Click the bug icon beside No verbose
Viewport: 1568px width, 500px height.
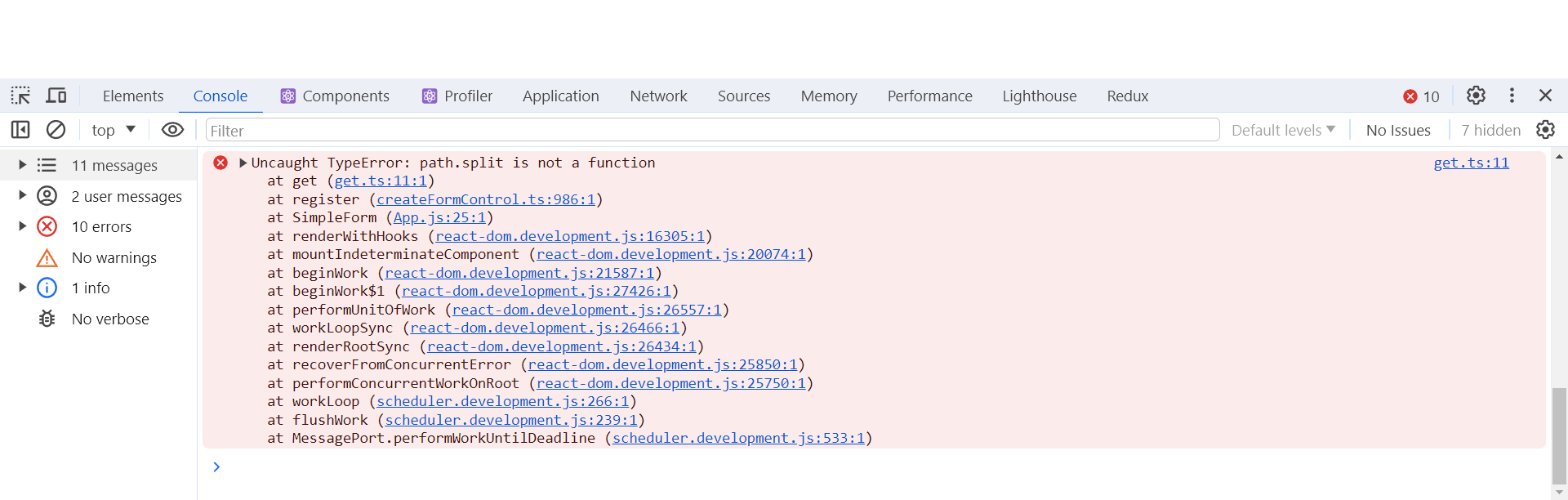47,319
